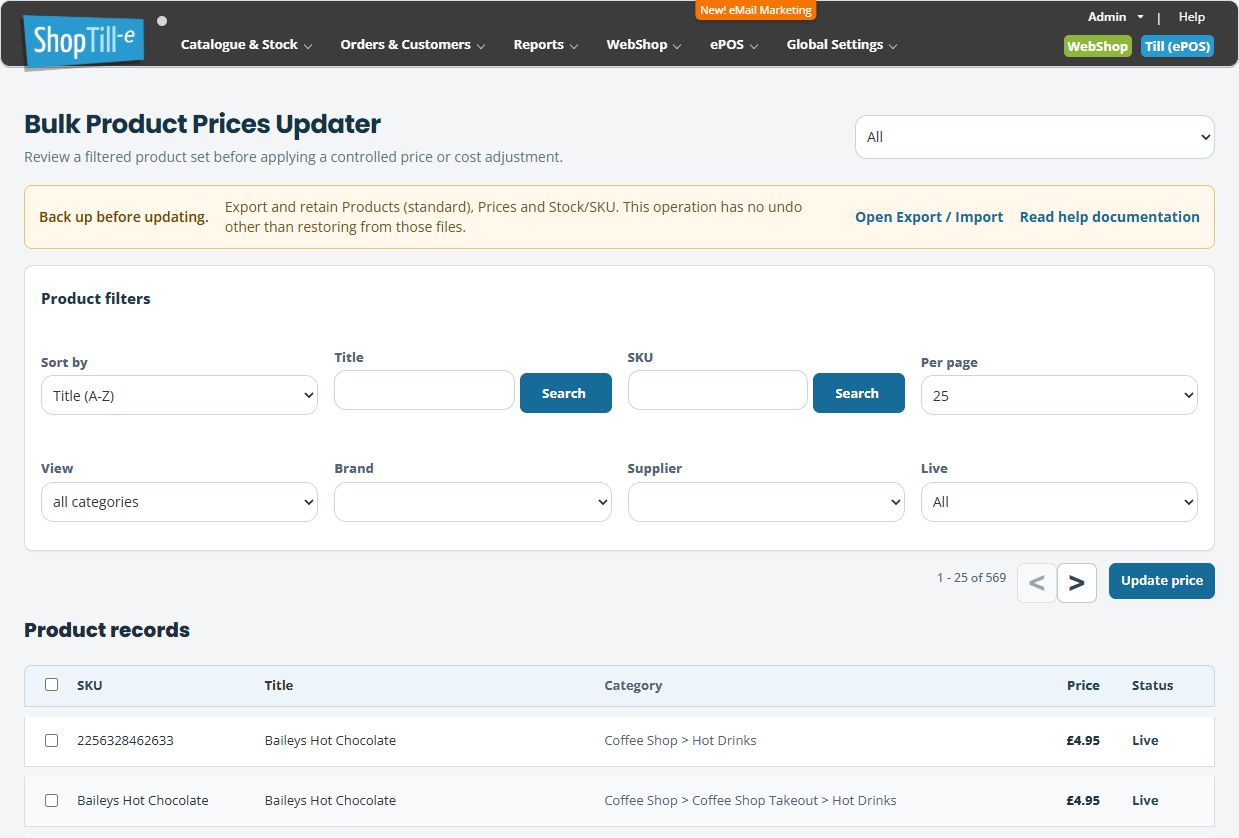Open the Brand filter dropdown

(472, 502)
